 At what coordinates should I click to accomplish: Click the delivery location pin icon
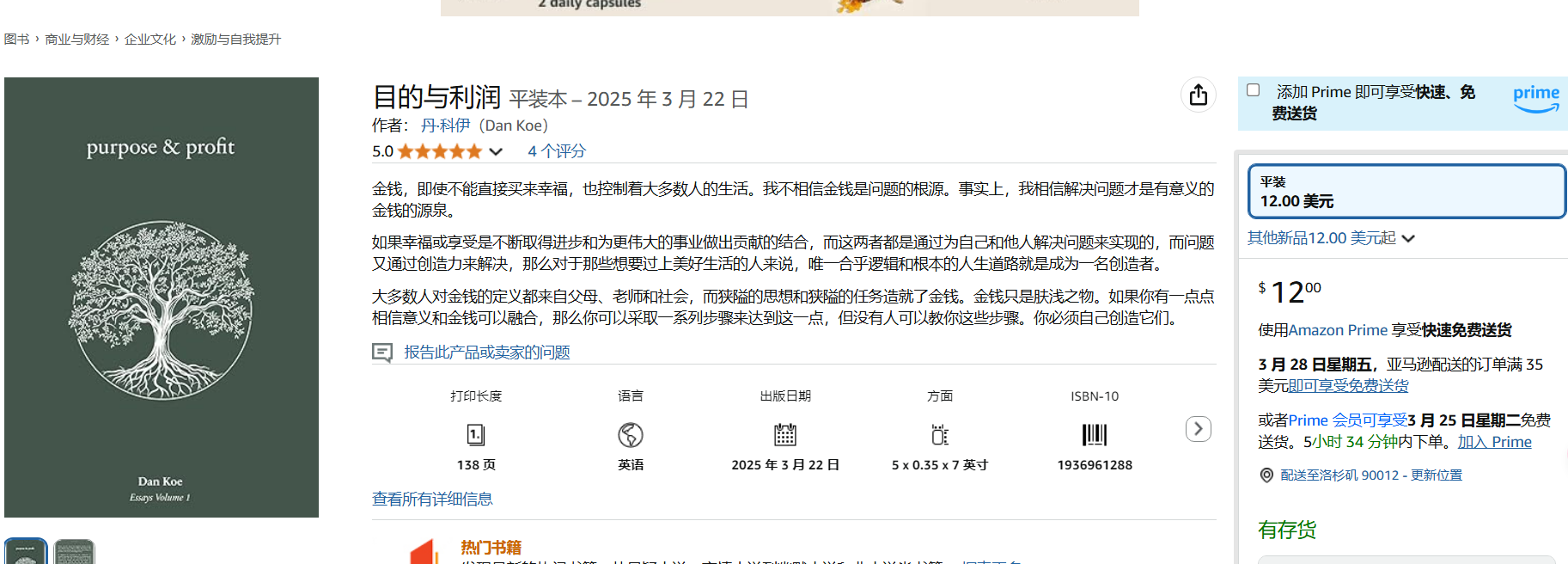pos(1266,475)
